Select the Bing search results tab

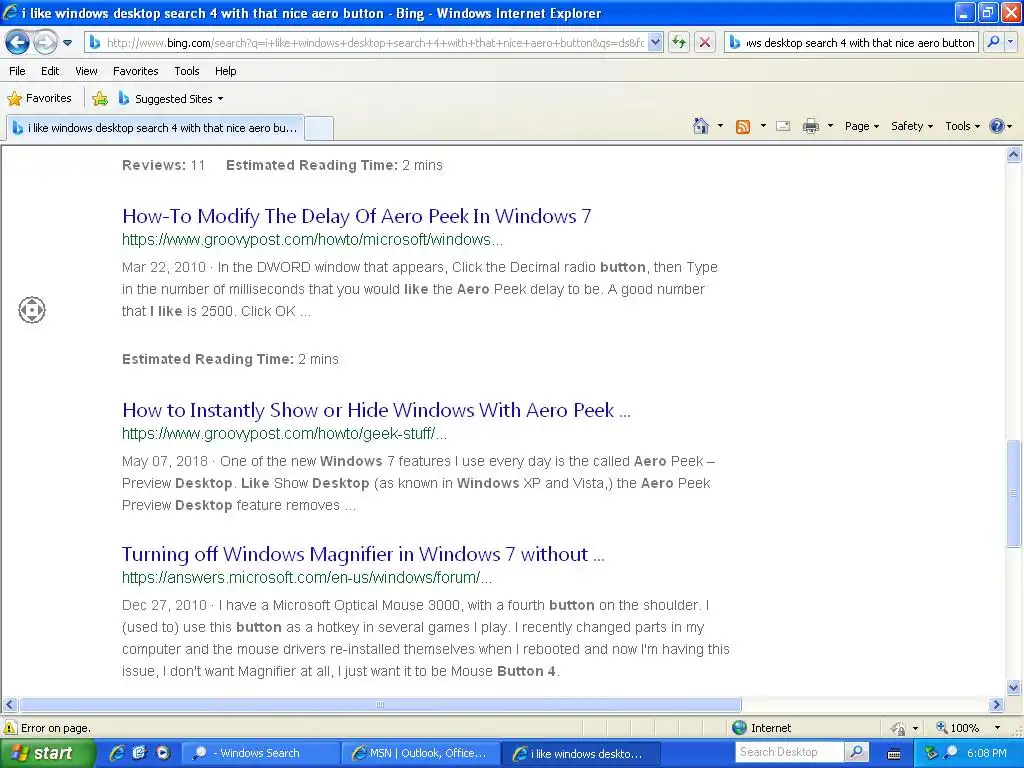coord(155,128)
